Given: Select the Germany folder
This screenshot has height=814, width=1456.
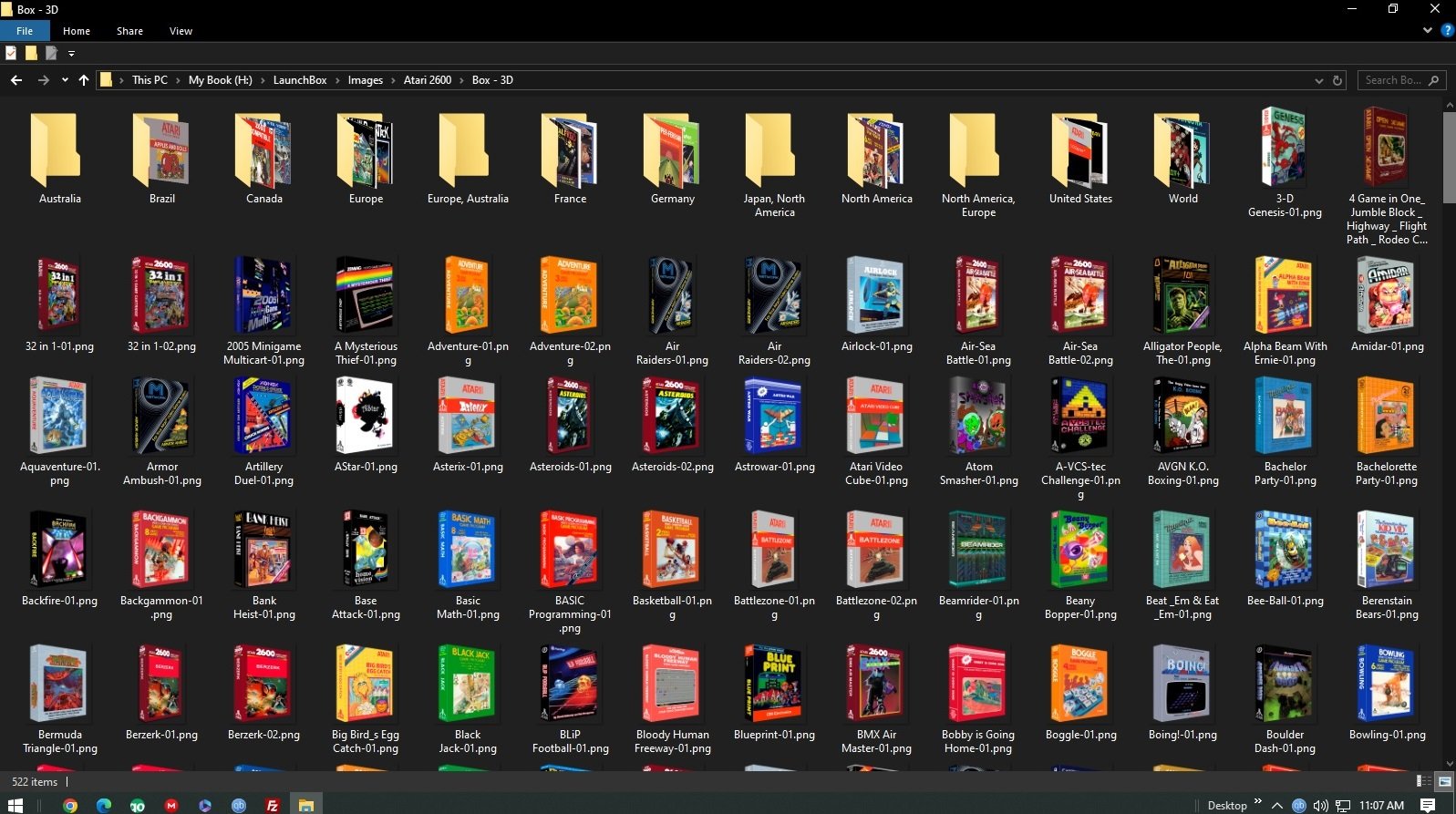Looking at the screenshot, I should point(673,157).
